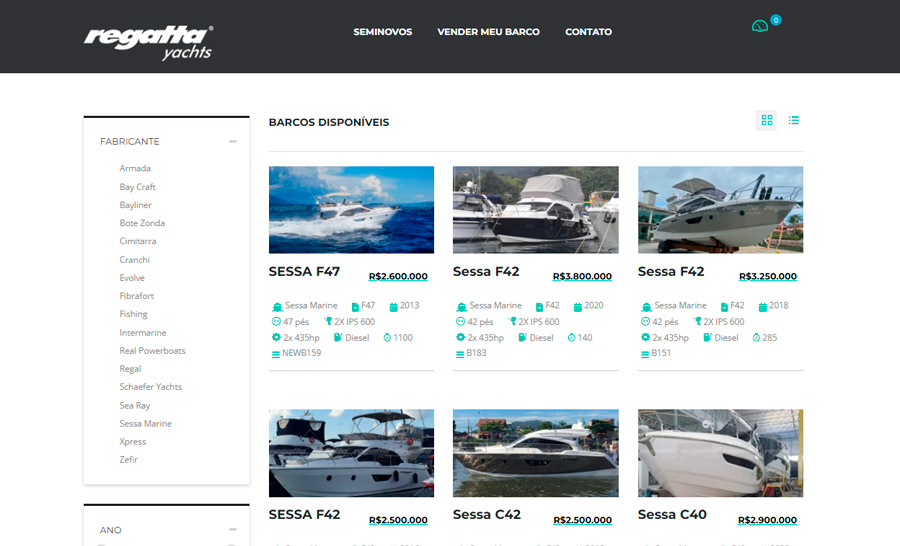The height and width of the screenshot is (546, 900).
Task: Open Sessa C40 boat photo
Action: (720, 453)
